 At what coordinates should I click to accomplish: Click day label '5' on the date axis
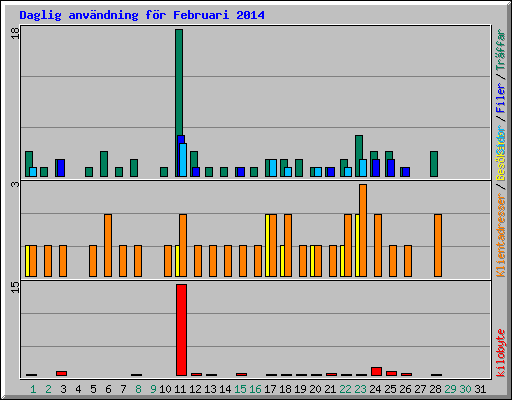93,389
